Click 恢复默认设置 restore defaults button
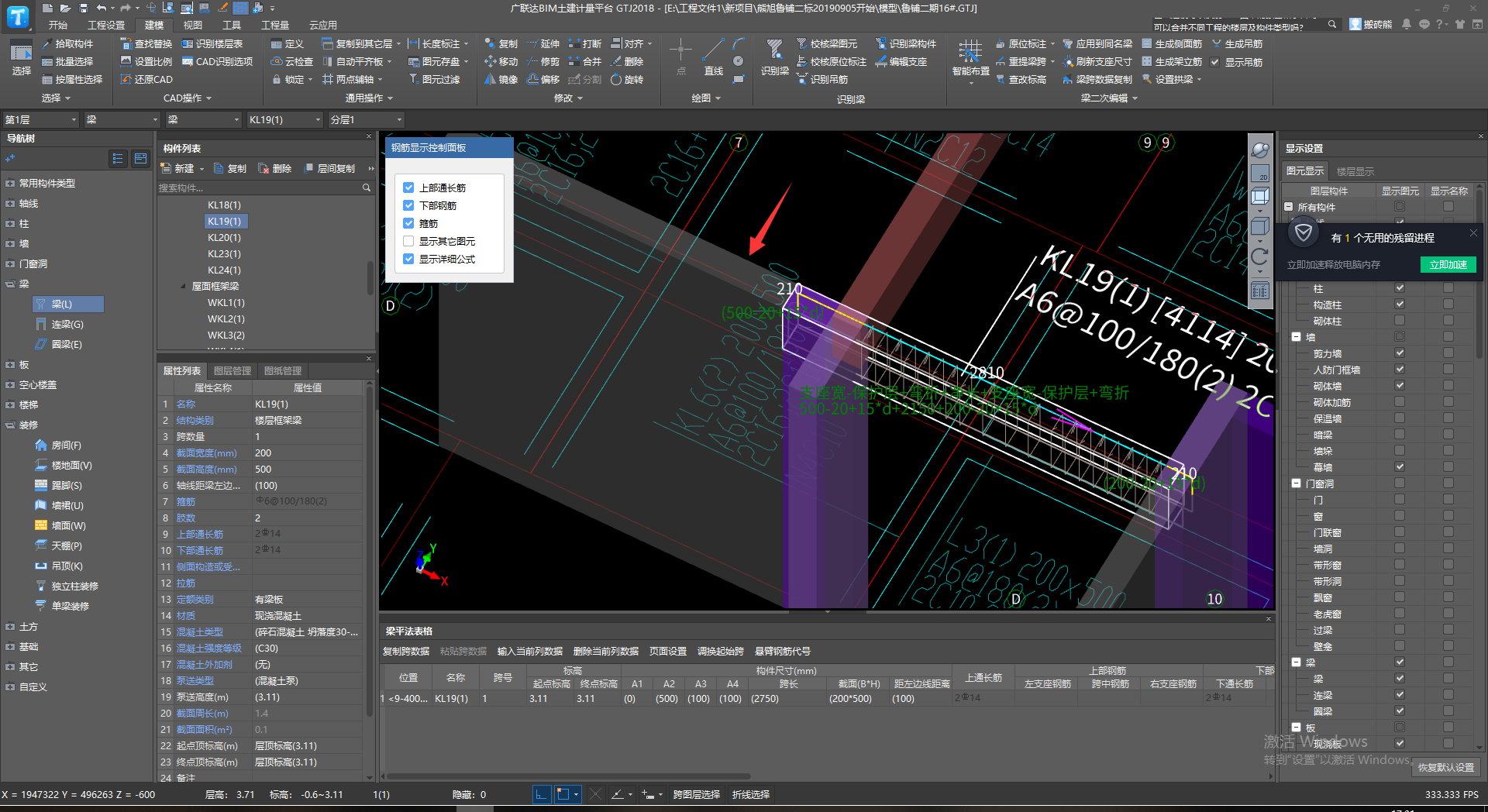The image size is (1488, 812). tap(1446, 768)
